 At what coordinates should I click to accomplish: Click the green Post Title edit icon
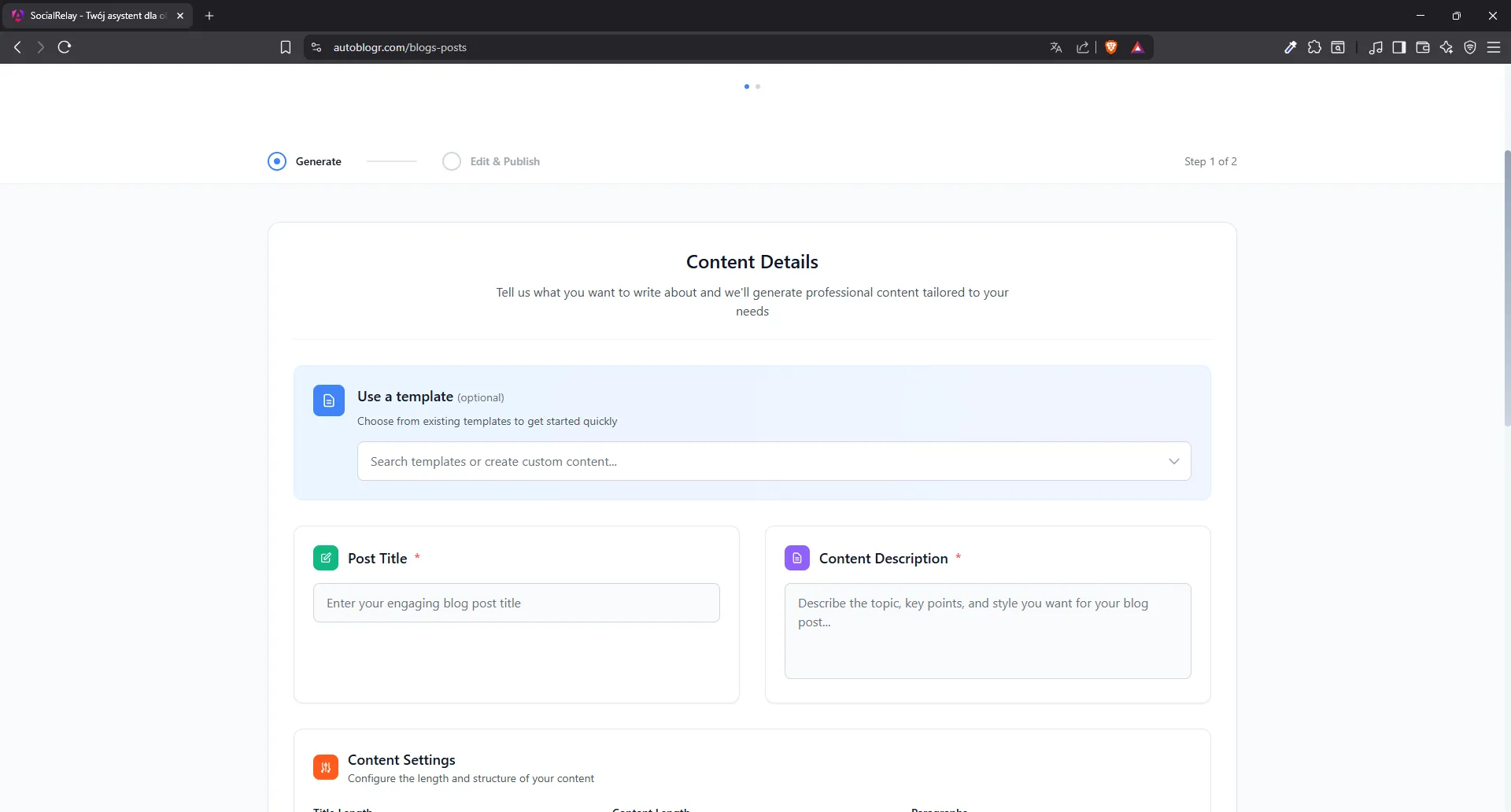(326, 558)
